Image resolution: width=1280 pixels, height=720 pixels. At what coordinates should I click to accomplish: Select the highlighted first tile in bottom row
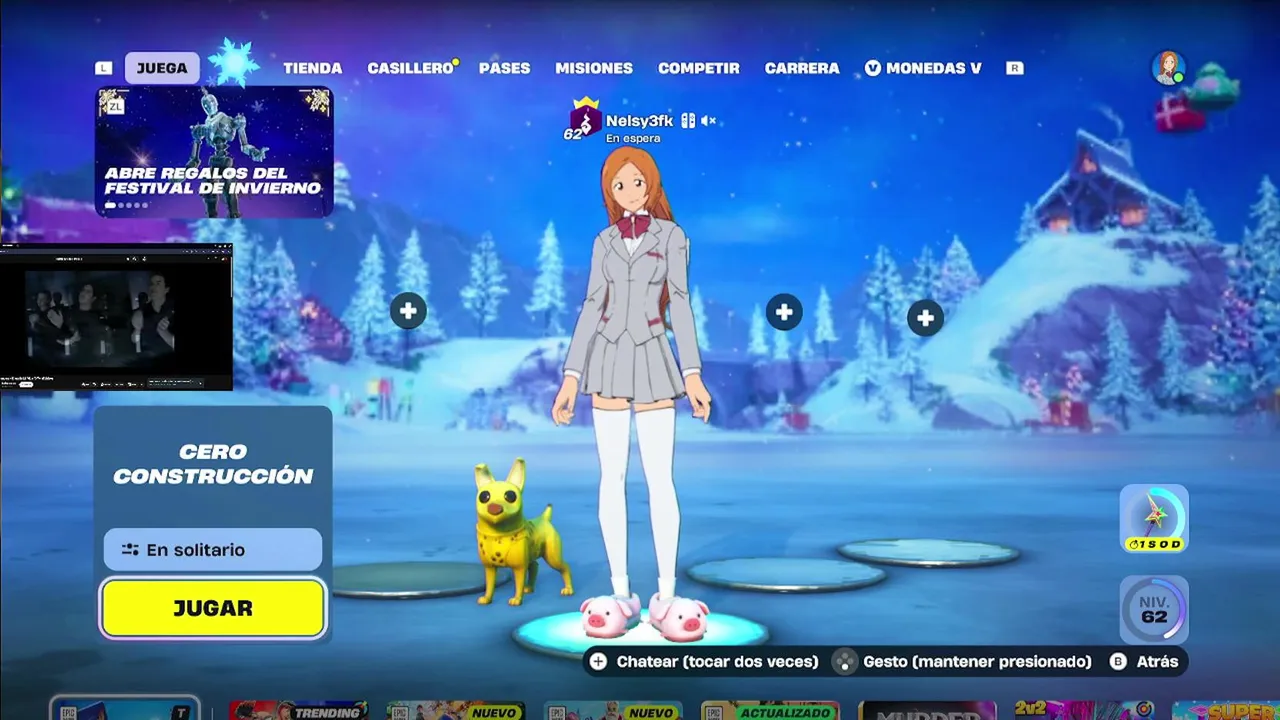[125, 709]
